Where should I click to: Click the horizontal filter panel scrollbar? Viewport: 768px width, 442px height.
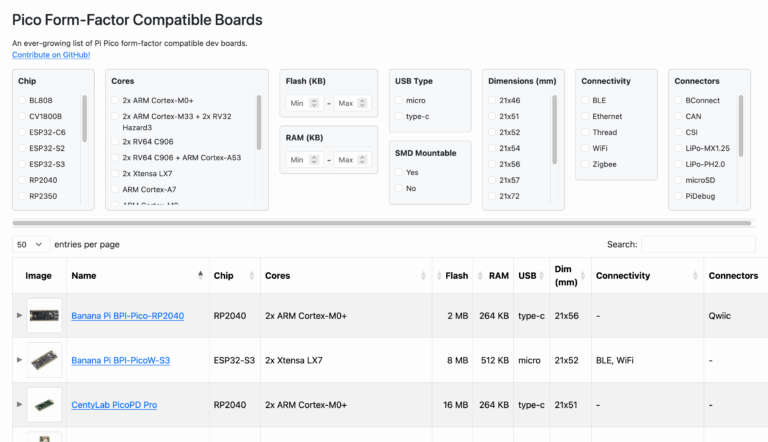click(x=382, y=223)
